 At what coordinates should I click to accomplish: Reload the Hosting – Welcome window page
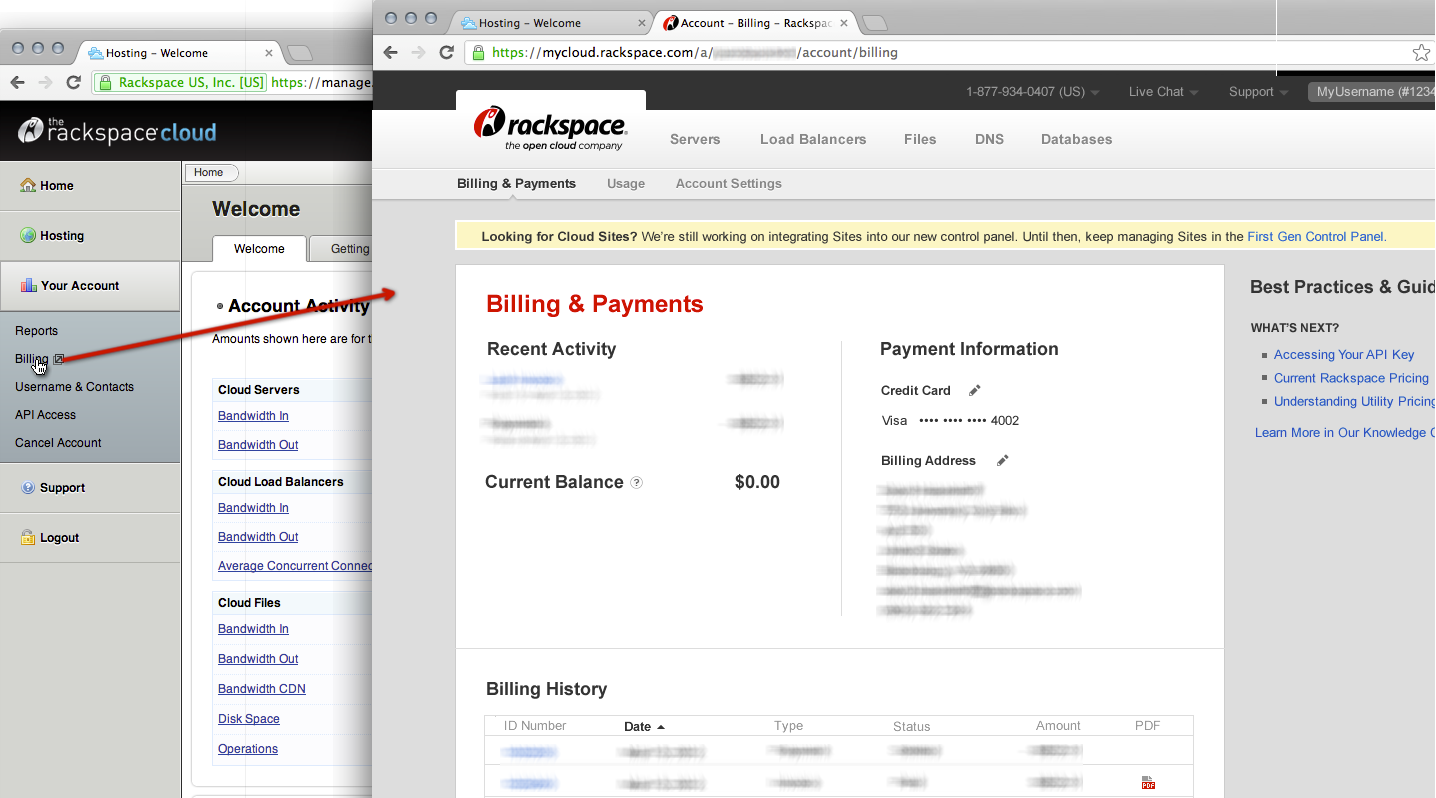(73, 83)
